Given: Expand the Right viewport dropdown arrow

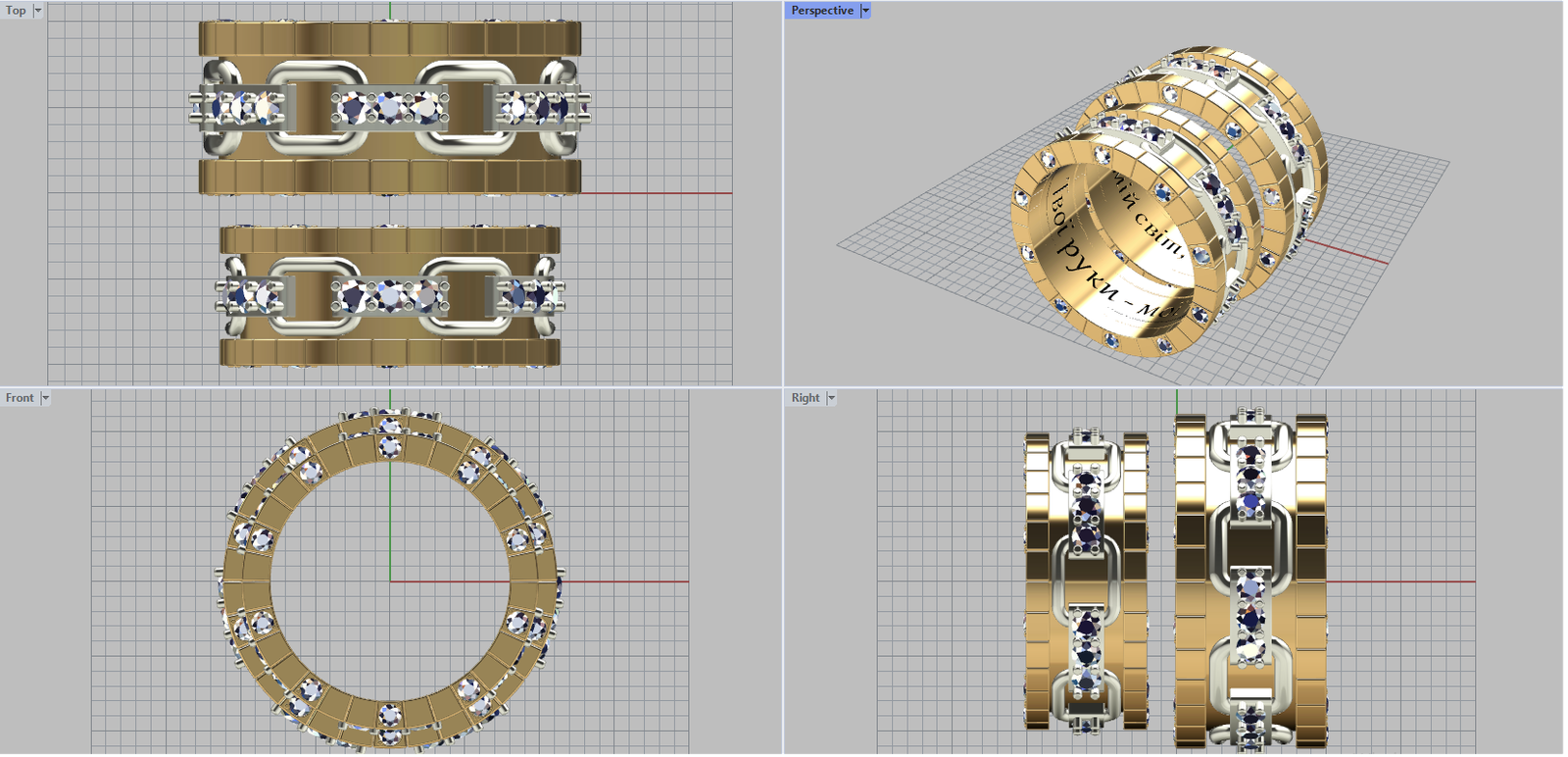Looking at the screenshot, I should [831, 398].
